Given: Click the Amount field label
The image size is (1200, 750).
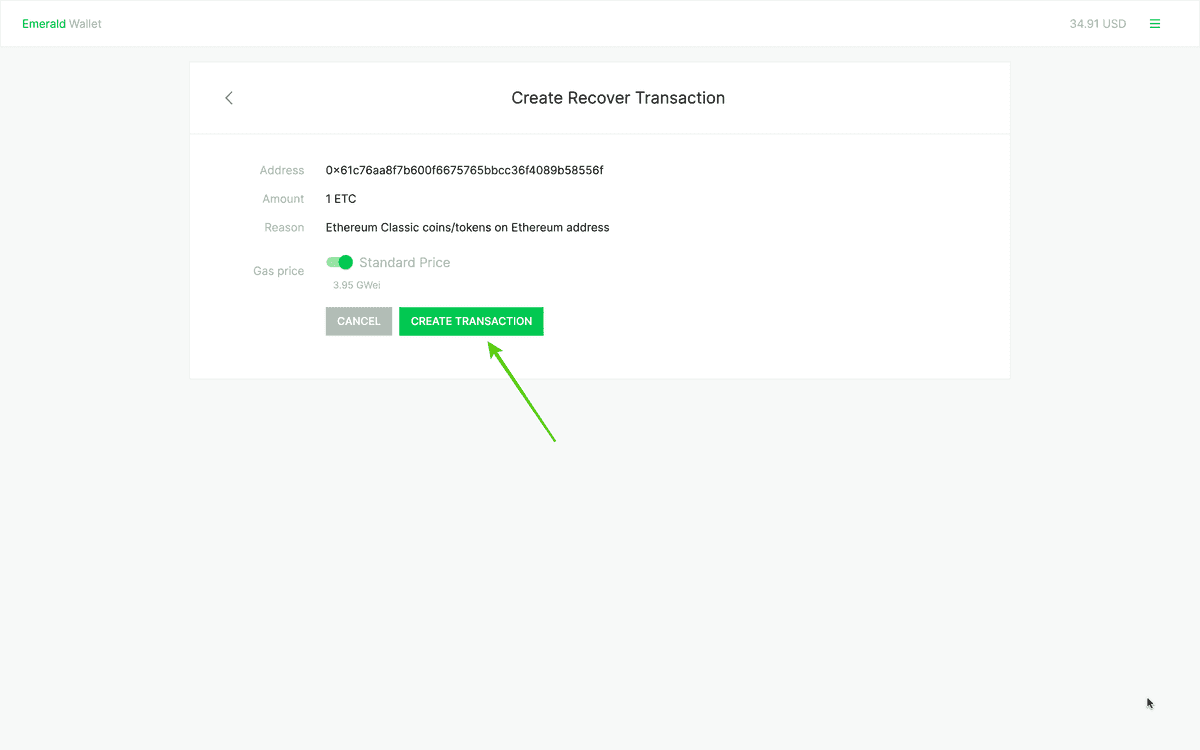Looking at the screenshot, I should pyautogui.click(x=283, y=199).
